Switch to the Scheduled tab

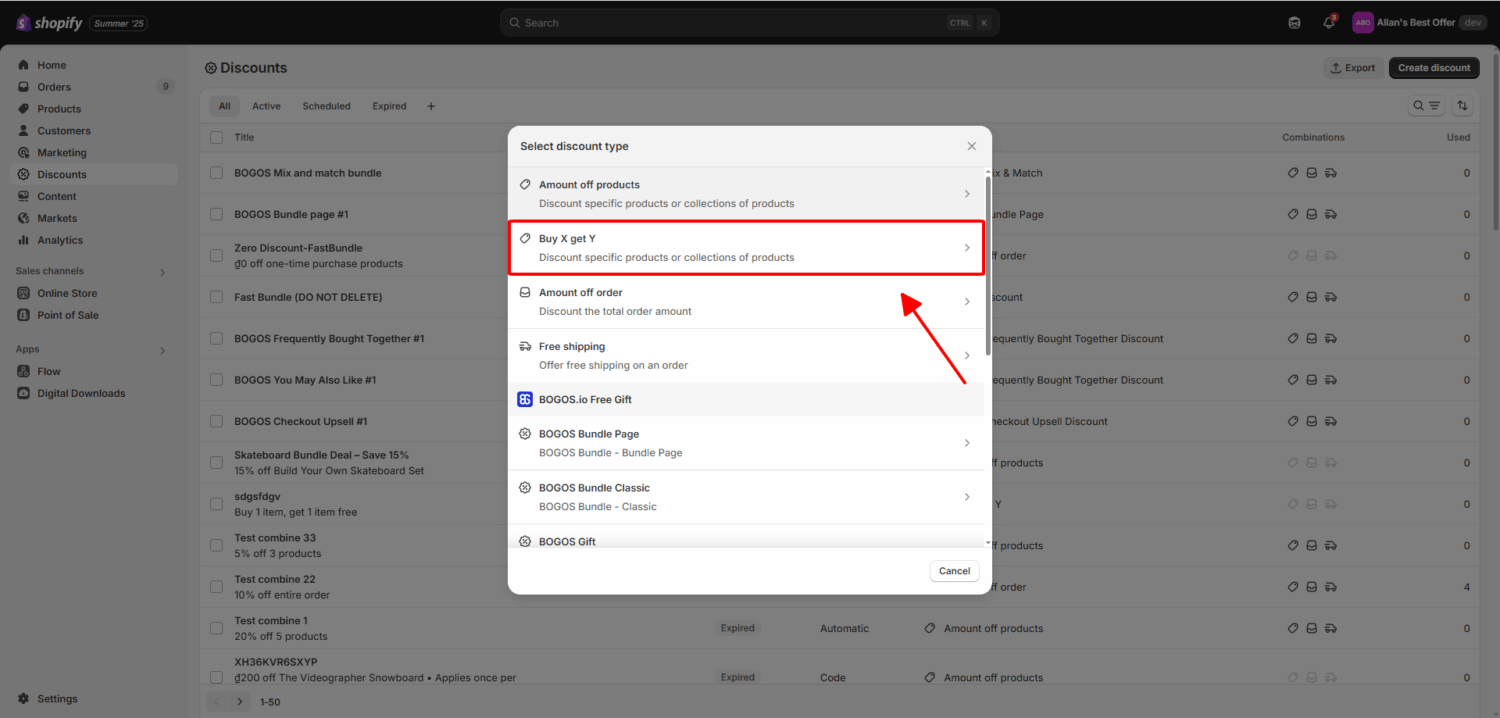[x=327, y=106]
